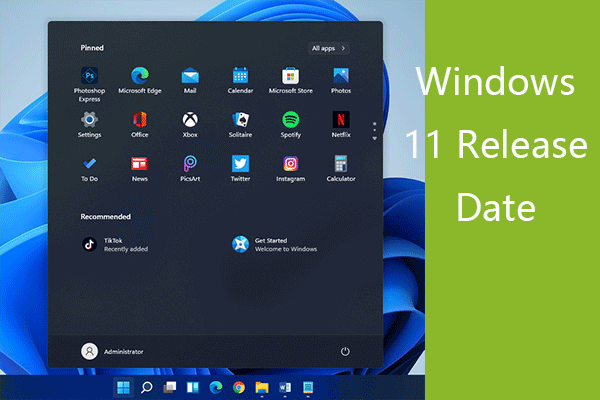Open Get Started welcome to Windows

(274, 244)
